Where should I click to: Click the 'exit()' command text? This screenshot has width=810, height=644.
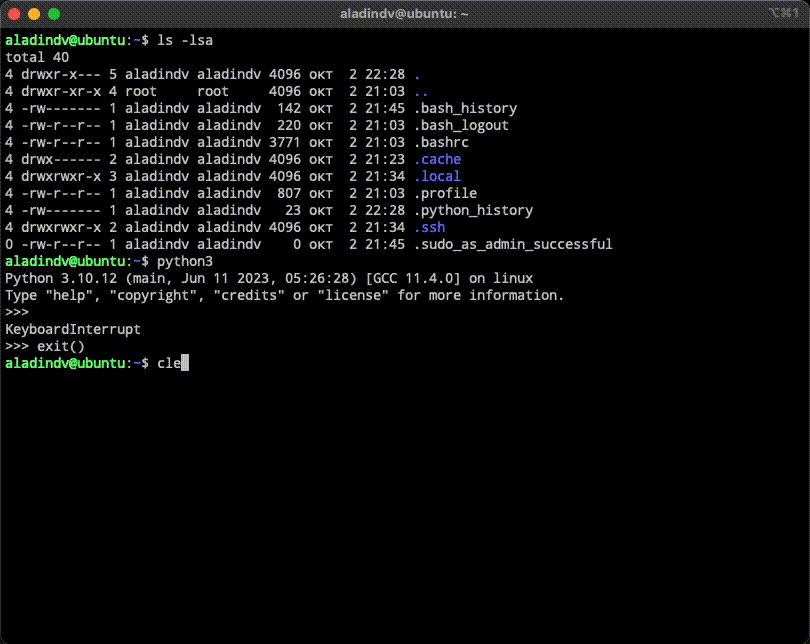click(x=61, y=346)
